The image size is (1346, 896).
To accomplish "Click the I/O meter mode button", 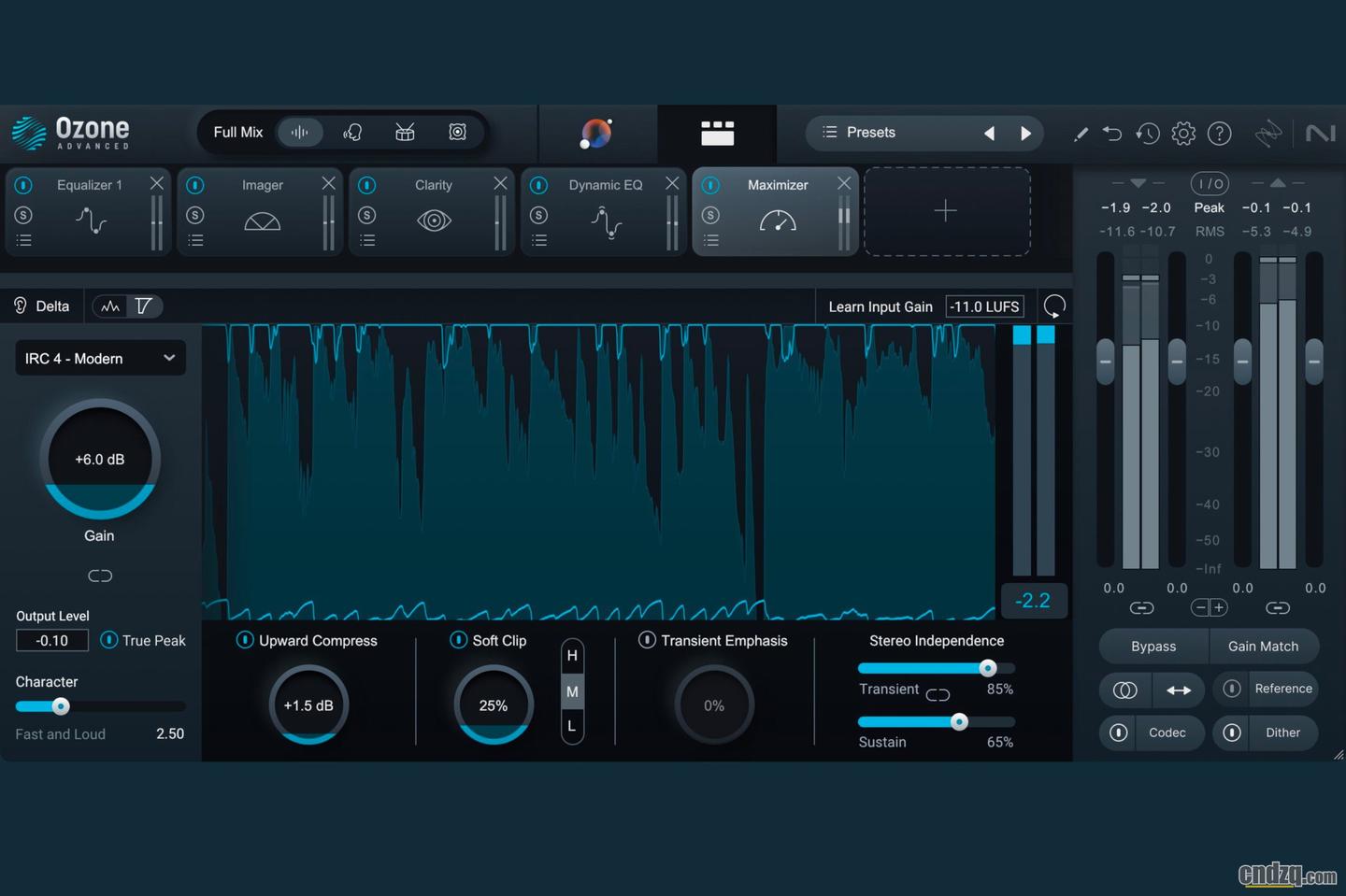I will pyautogui.click(x=1210, y=183).
